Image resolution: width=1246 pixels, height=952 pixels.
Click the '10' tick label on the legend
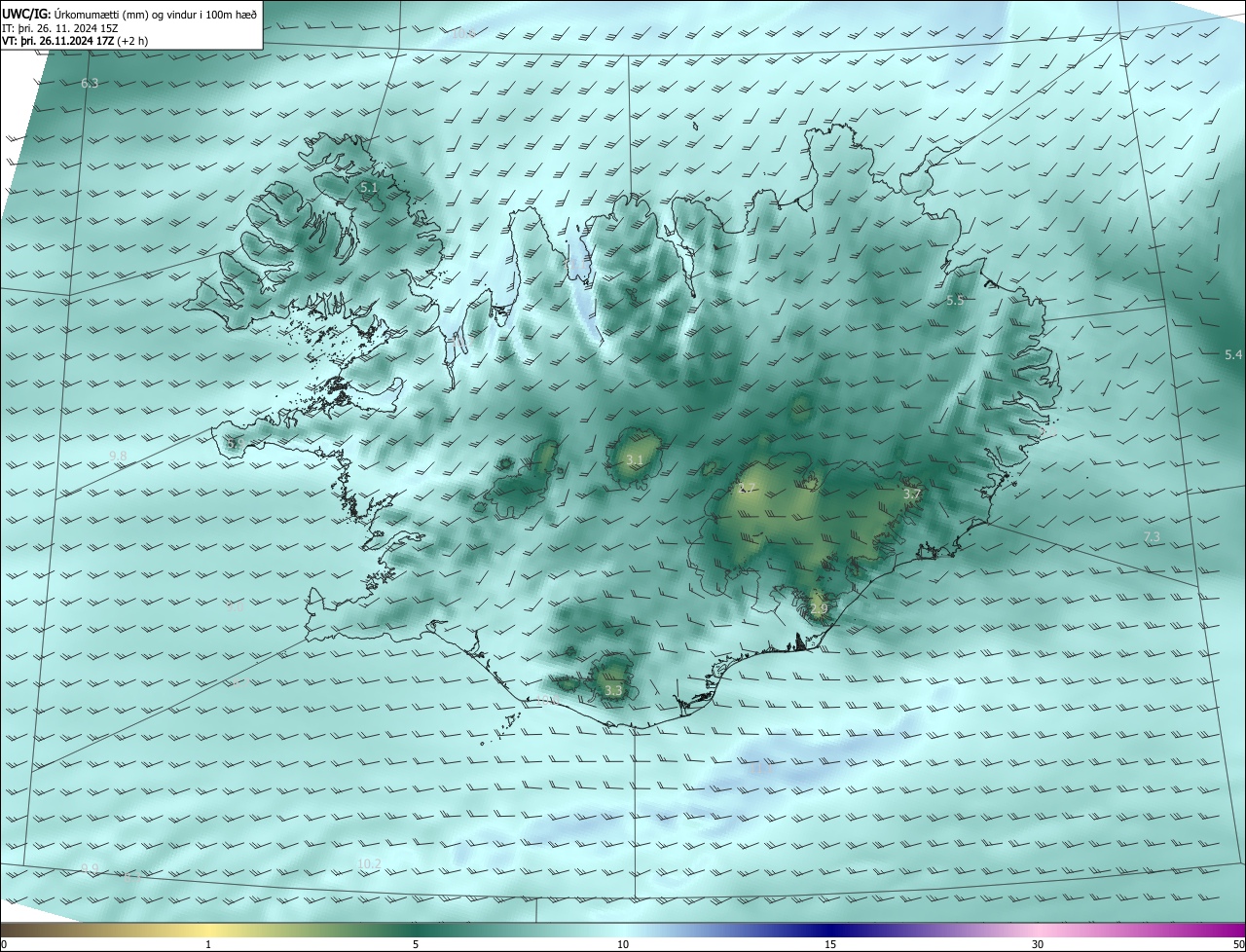click(623, 945)
